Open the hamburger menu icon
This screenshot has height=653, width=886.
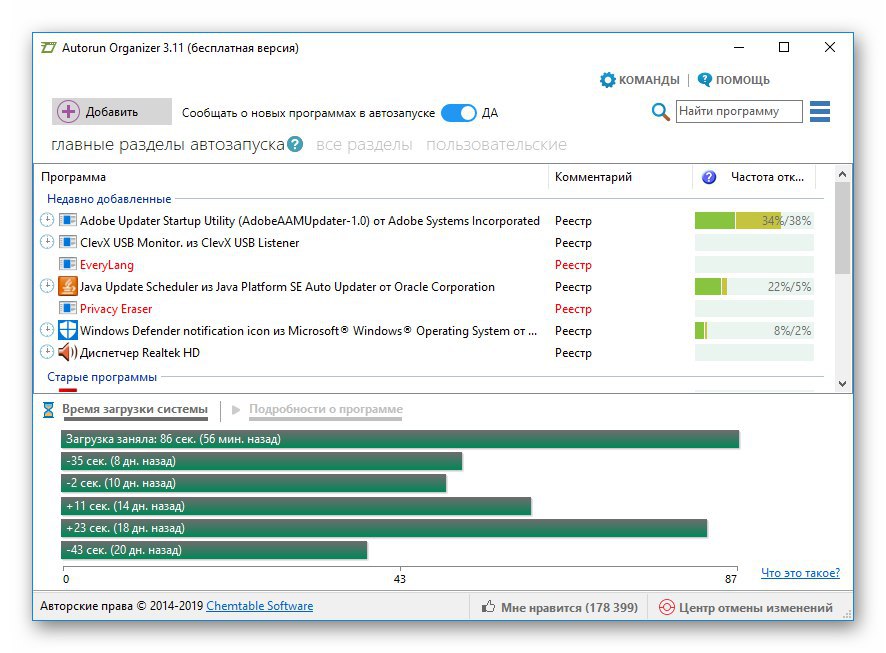pos(820,112)
